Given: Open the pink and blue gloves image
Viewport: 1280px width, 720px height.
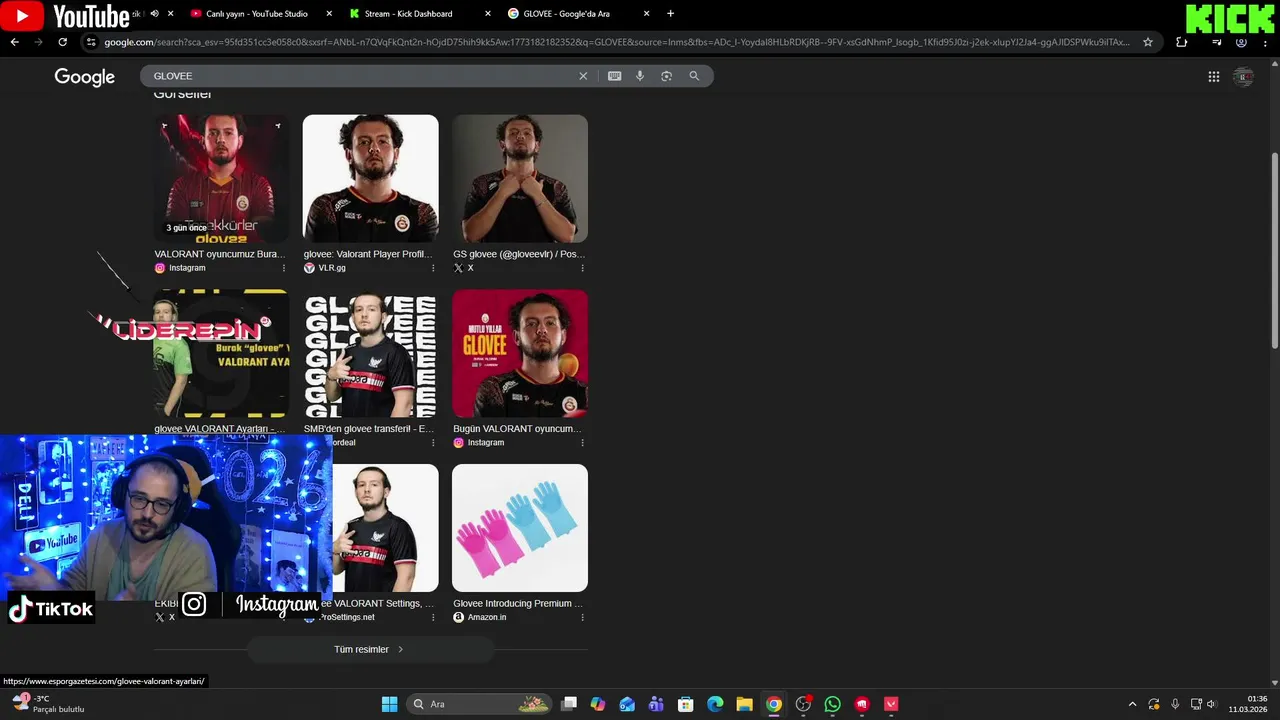Looking at the screenshot, I should tap(520, 528).
